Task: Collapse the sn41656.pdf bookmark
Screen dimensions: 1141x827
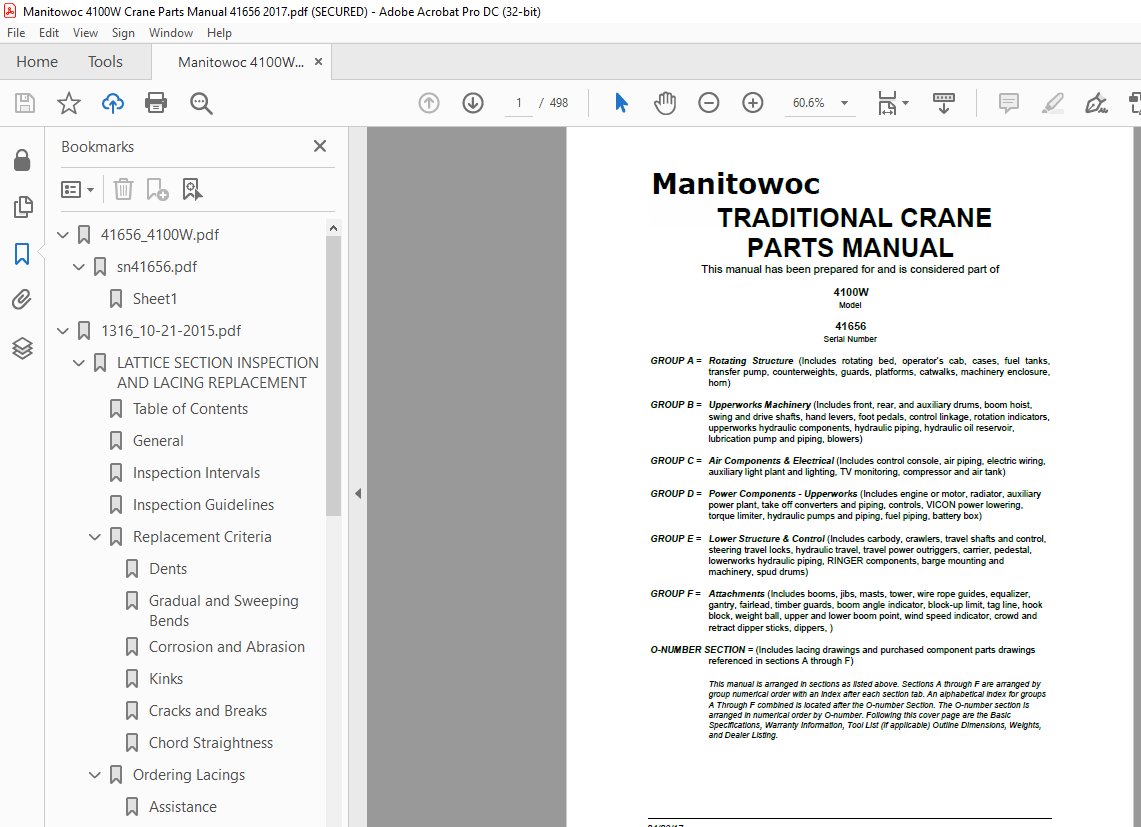Action: pos(79,266)
